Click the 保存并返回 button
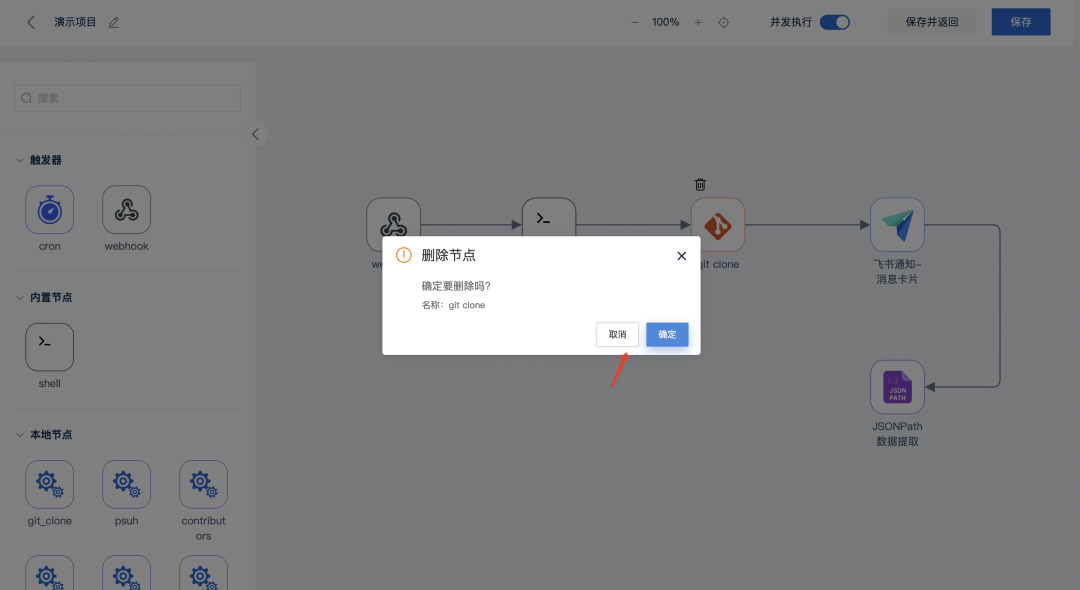Screen dimensions: 1080x590 tap(931, 22)
